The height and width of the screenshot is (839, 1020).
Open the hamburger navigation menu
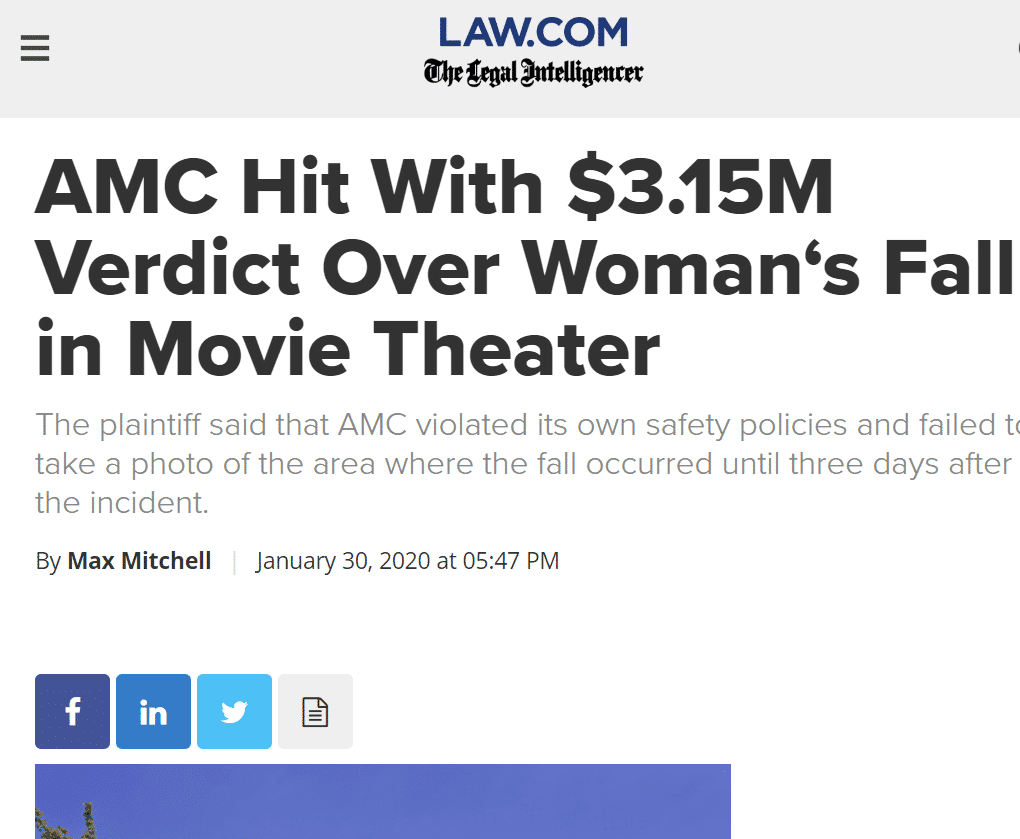(35, 48)
